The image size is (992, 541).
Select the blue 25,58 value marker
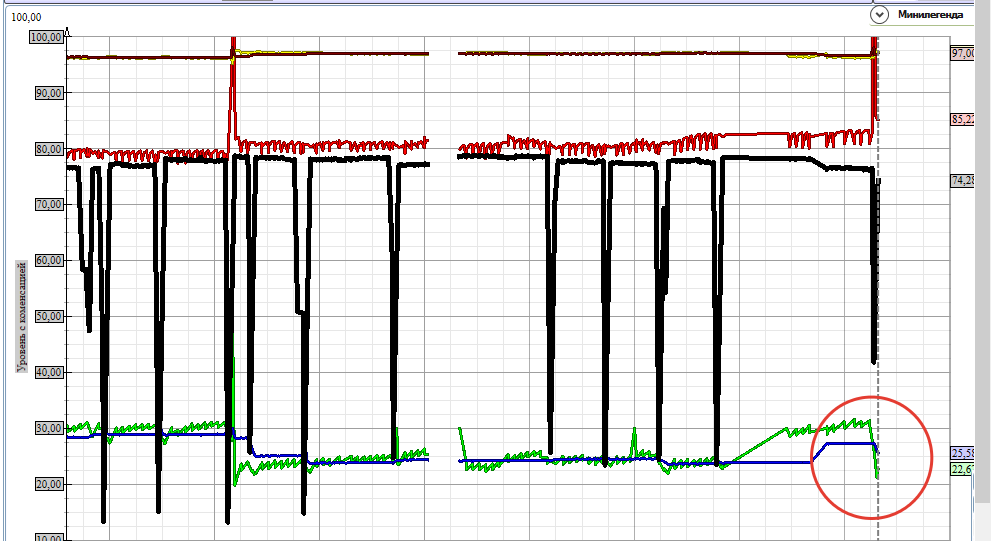click(962, 453)
